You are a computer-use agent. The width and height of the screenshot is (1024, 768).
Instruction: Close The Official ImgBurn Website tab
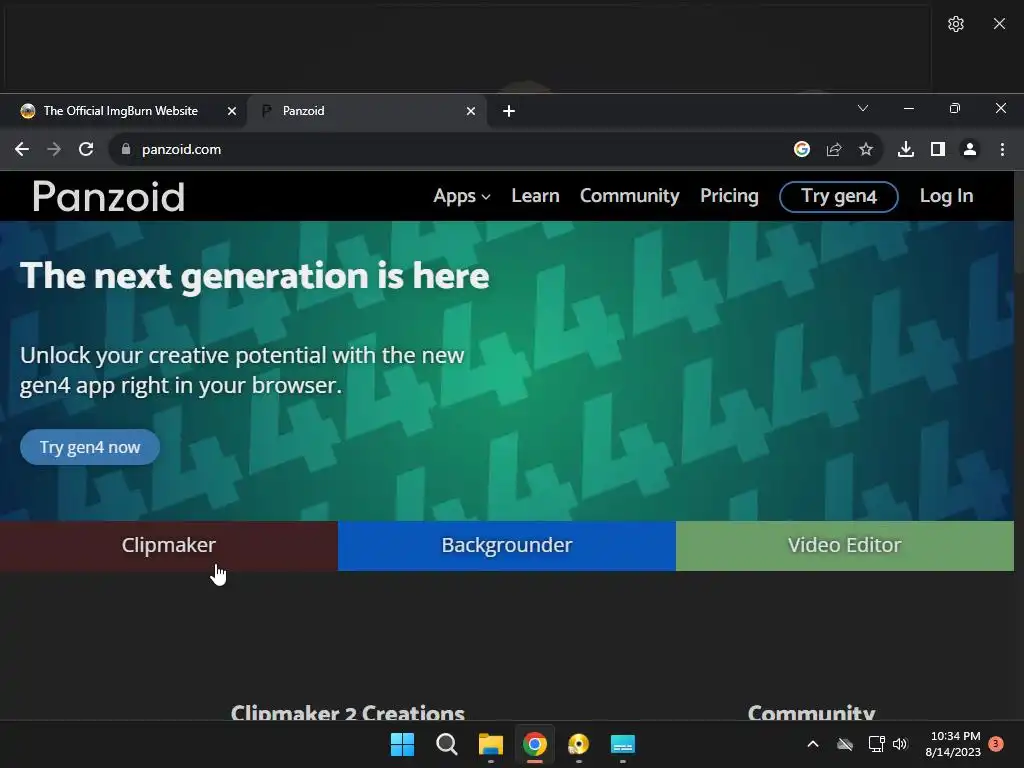pyautogui.click(x=232, y=111)
